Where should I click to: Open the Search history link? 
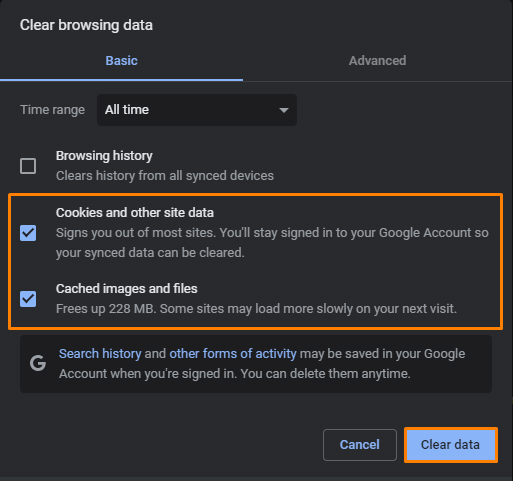[100, 354]
